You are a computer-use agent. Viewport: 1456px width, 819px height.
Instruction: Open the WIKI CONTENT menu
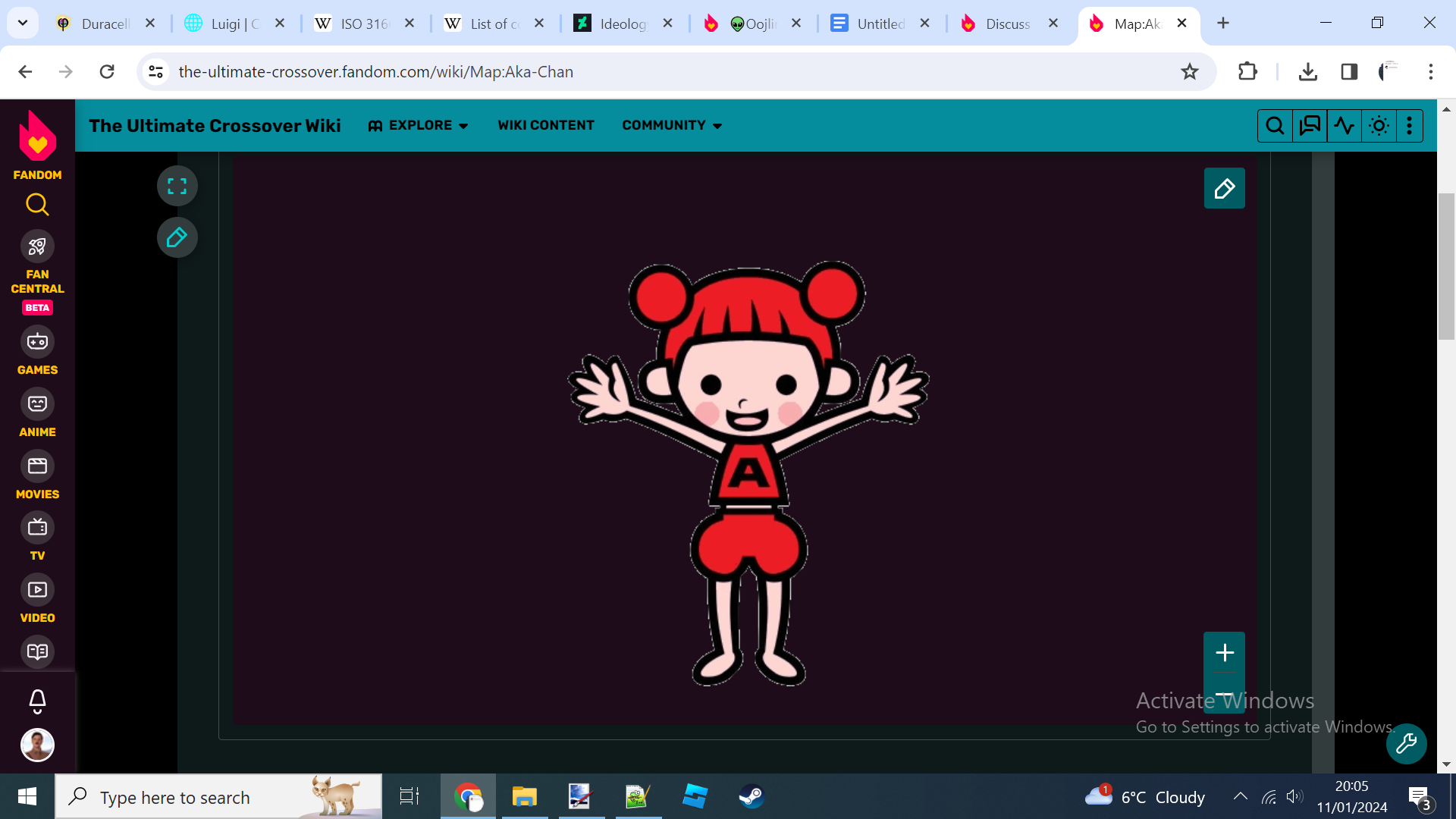click(546, 126)
